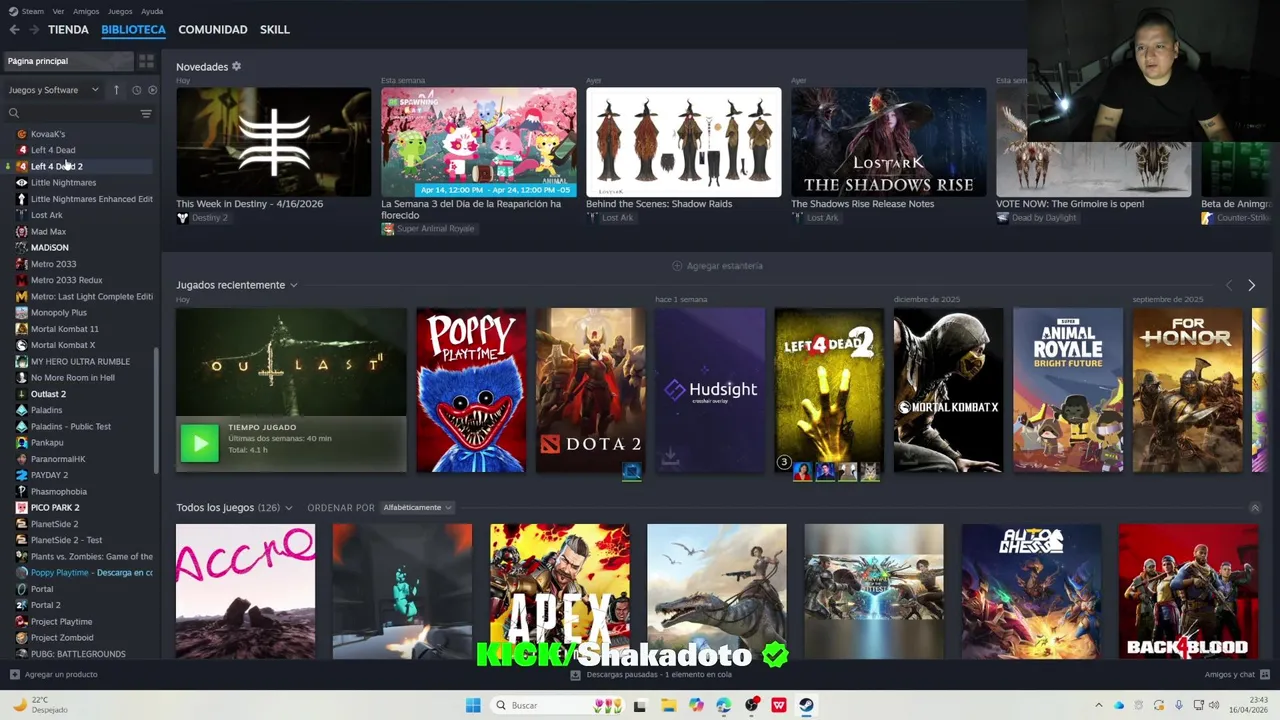Screen dimensions: 1280x720
Task: Switch to the COMUNIDAD tab
Action: click(x=213, y=30)
